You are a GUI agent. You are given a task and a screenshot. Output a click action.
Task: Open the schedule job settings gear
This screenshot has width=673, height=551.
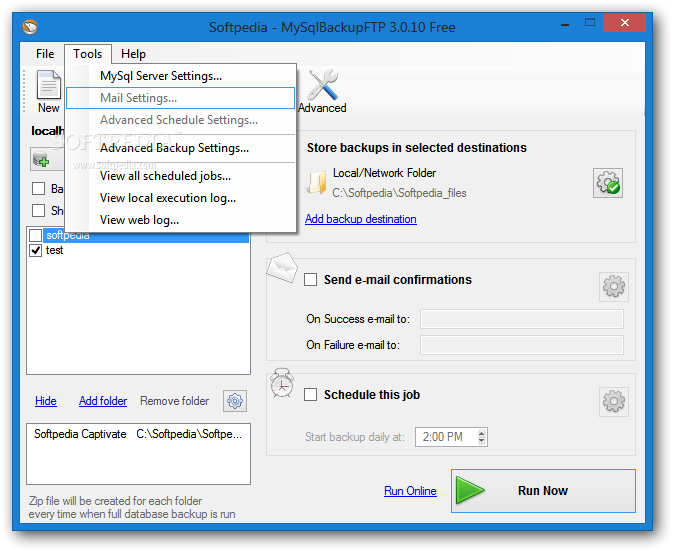[614, 402]
